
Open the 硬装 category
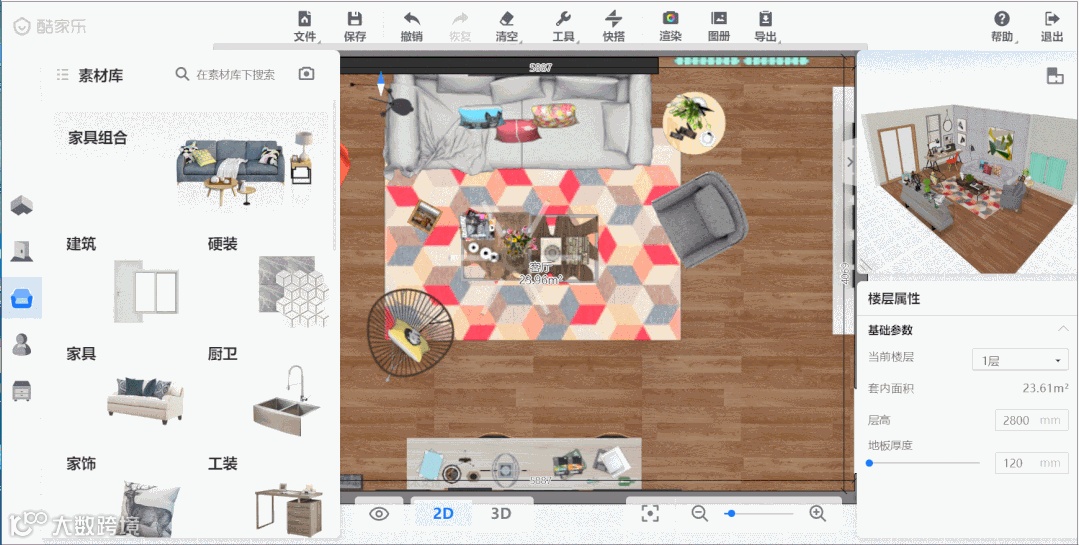(268, 280)
